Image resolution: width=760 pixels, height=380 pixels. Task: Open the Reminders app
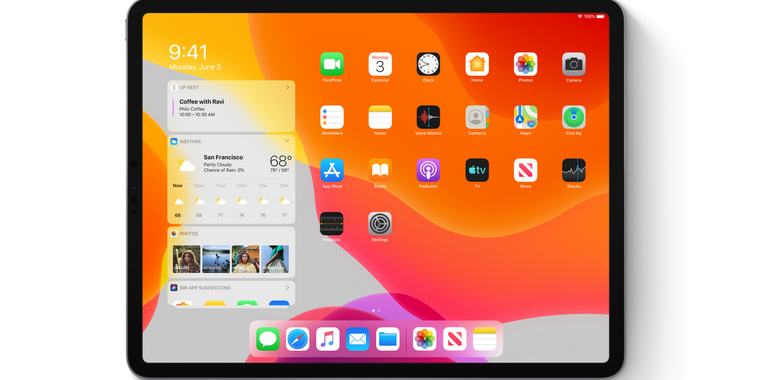click(332, 117)
